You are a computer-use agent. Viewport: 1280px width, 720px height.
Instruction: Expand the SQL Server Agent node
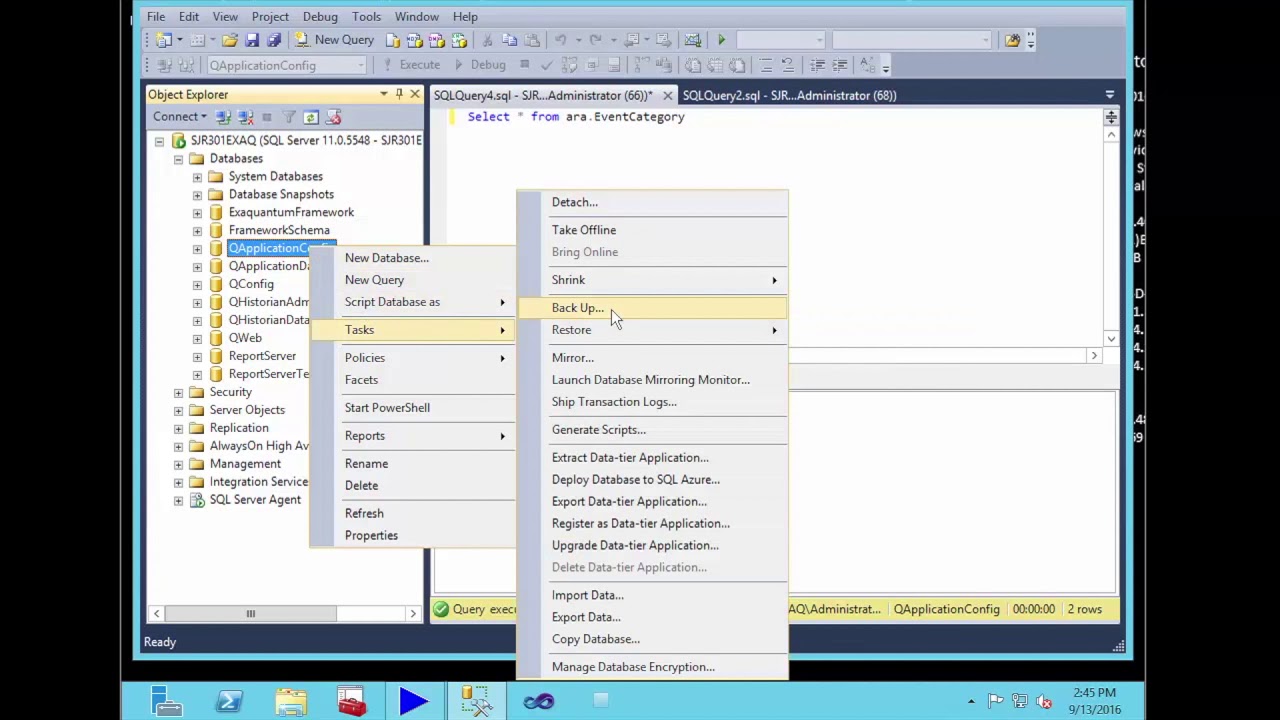(x=178, y=501)
